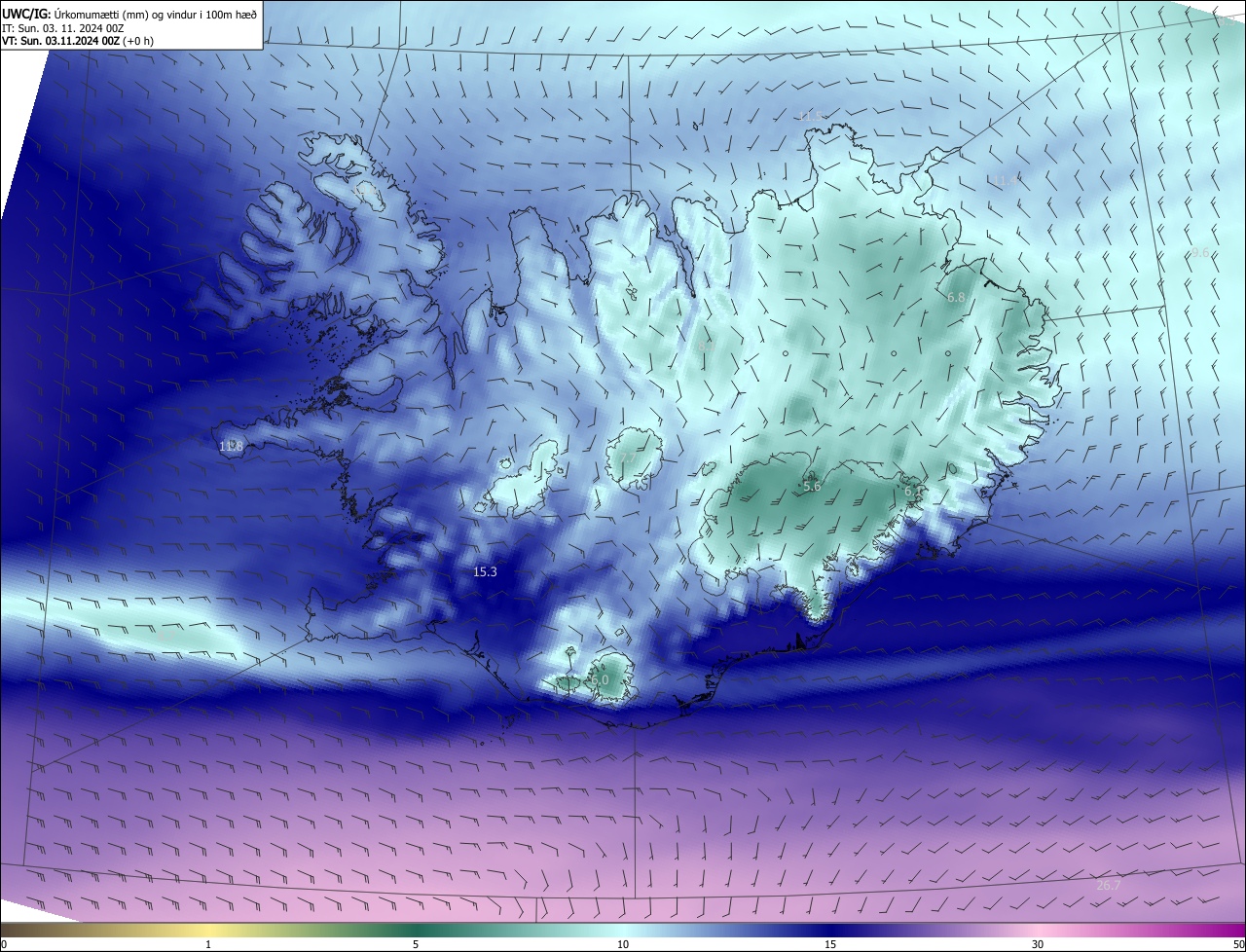Image resolution: width=1246 pixels, height=952 pixels.
Task: Click the 'IT: Sun. 03. 11. 2024 00Z' line
Action: click(62, 28)
